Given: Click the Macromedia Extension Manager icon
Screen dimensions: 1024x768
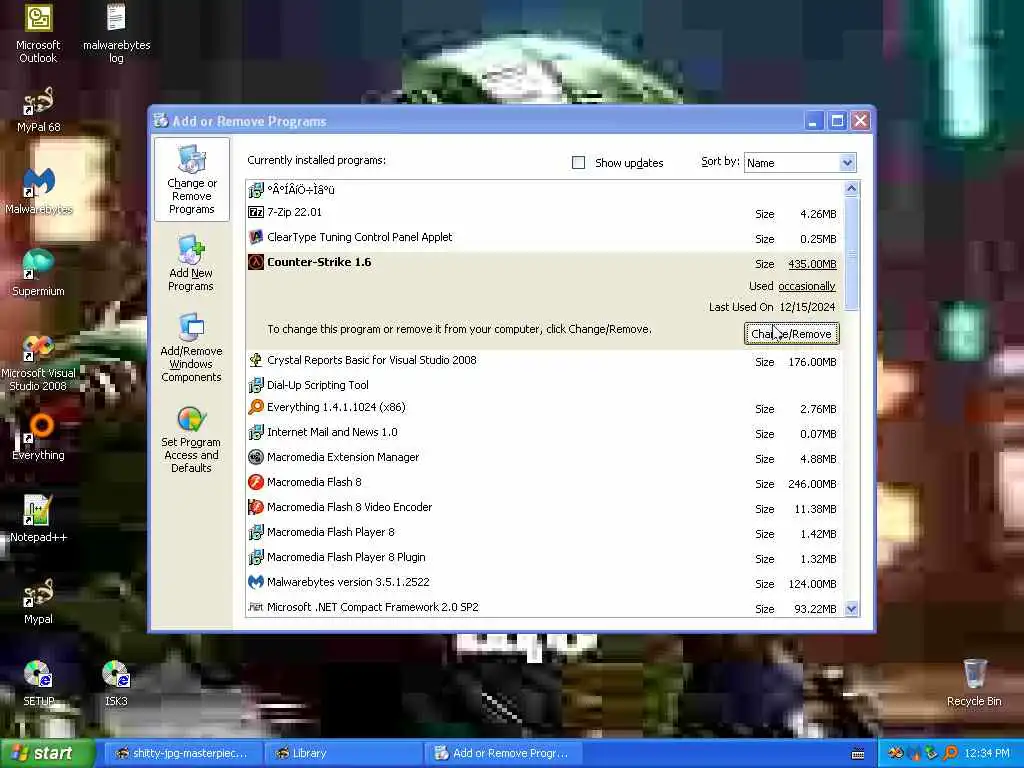Looking at the screenshot, I should tap(256, 457).
